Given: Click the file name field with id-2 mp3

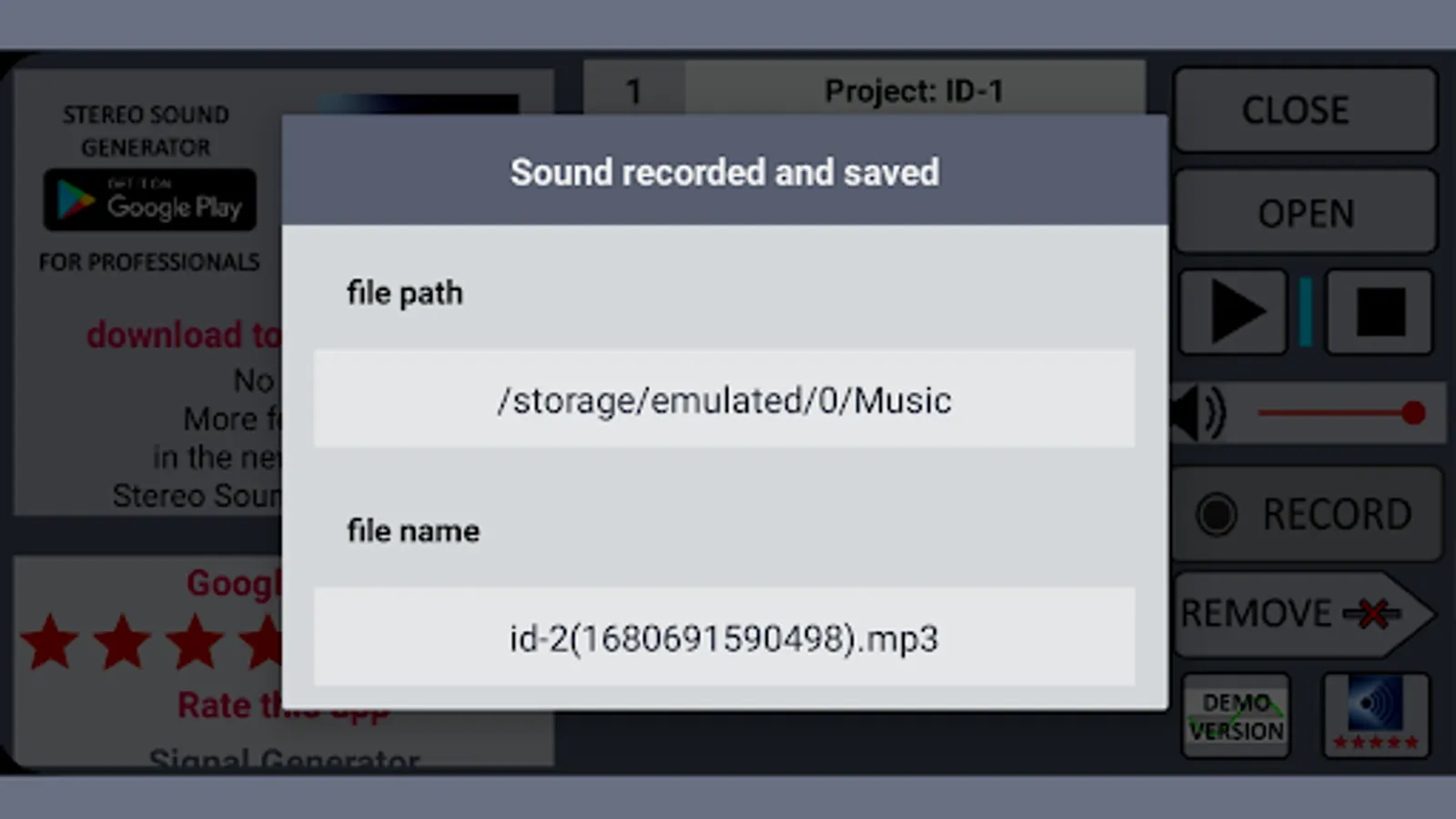Looking at the screenshot, I should (x=724, y=638).
